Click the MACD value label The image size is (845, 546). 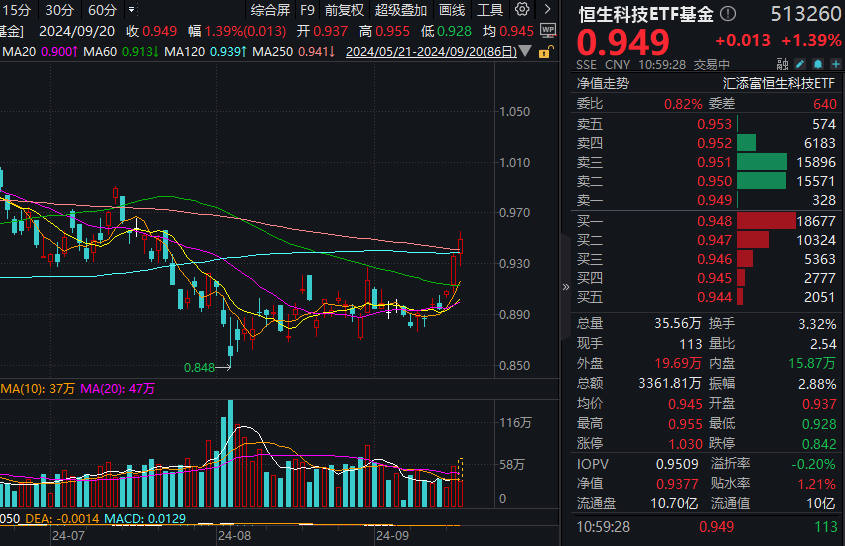[144, 519]
